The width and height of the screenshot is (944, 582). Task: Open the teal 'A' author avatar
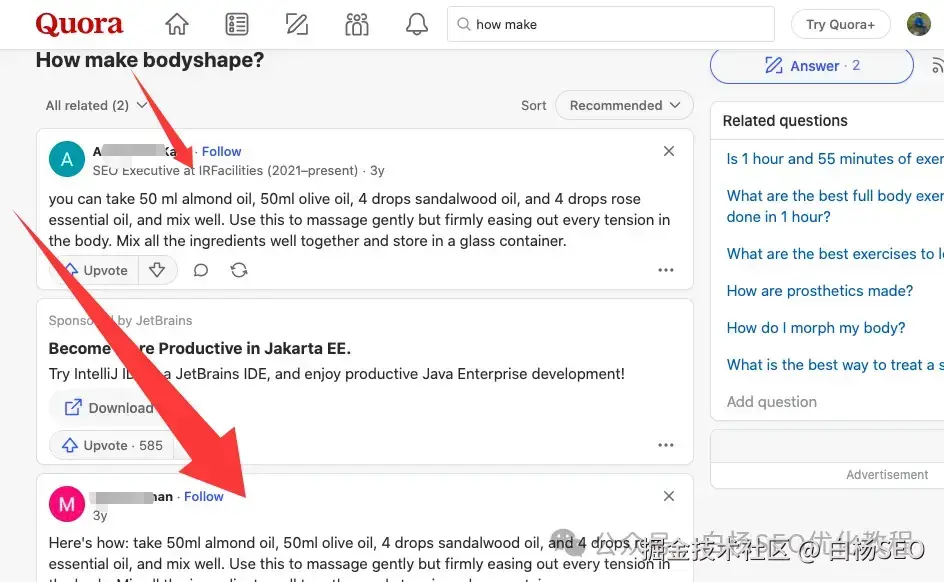tap(67, 159)
